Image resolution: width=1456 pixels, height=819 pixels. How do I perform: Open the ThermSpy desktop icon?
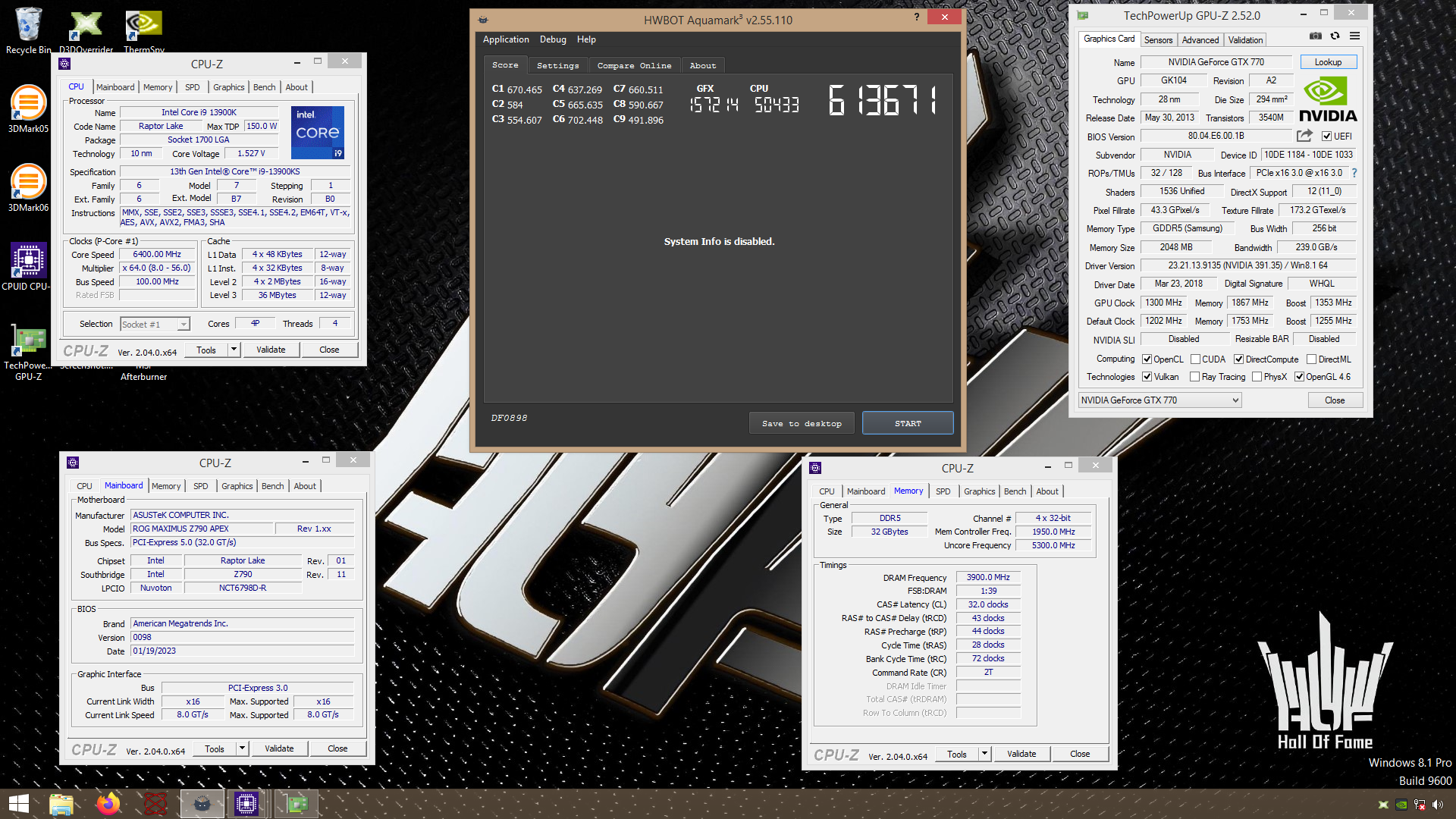coord(144,30)
